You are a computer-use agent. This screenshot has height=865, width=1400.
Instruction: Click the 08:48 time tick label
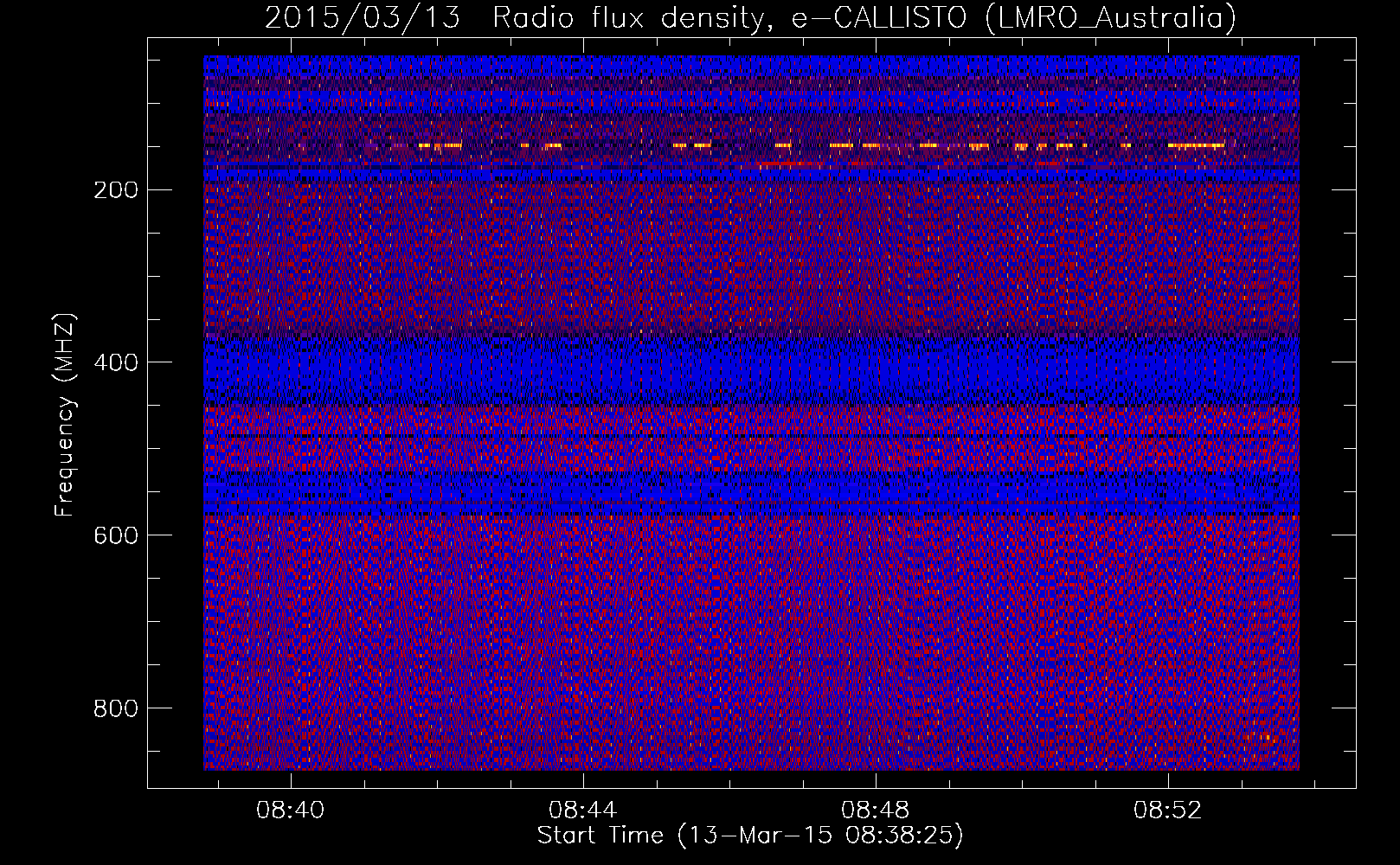[876, 811]
